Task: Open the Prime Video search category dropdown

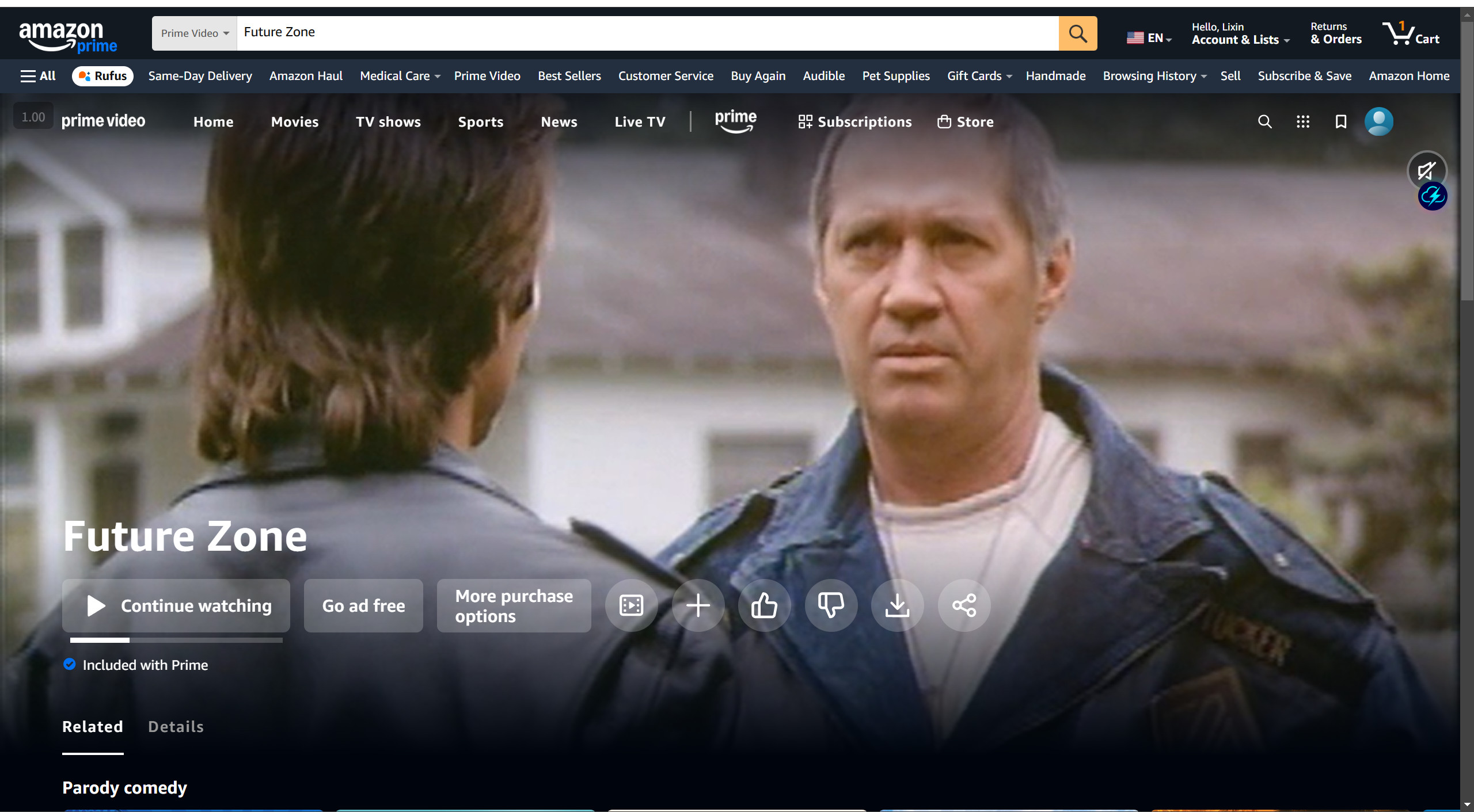Action: [195, 33]
